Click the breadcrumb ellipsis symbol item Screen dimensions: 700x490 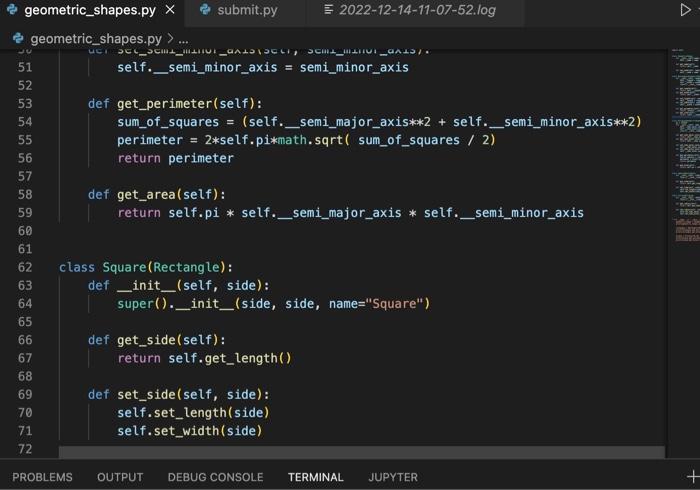tap(183, 39)
